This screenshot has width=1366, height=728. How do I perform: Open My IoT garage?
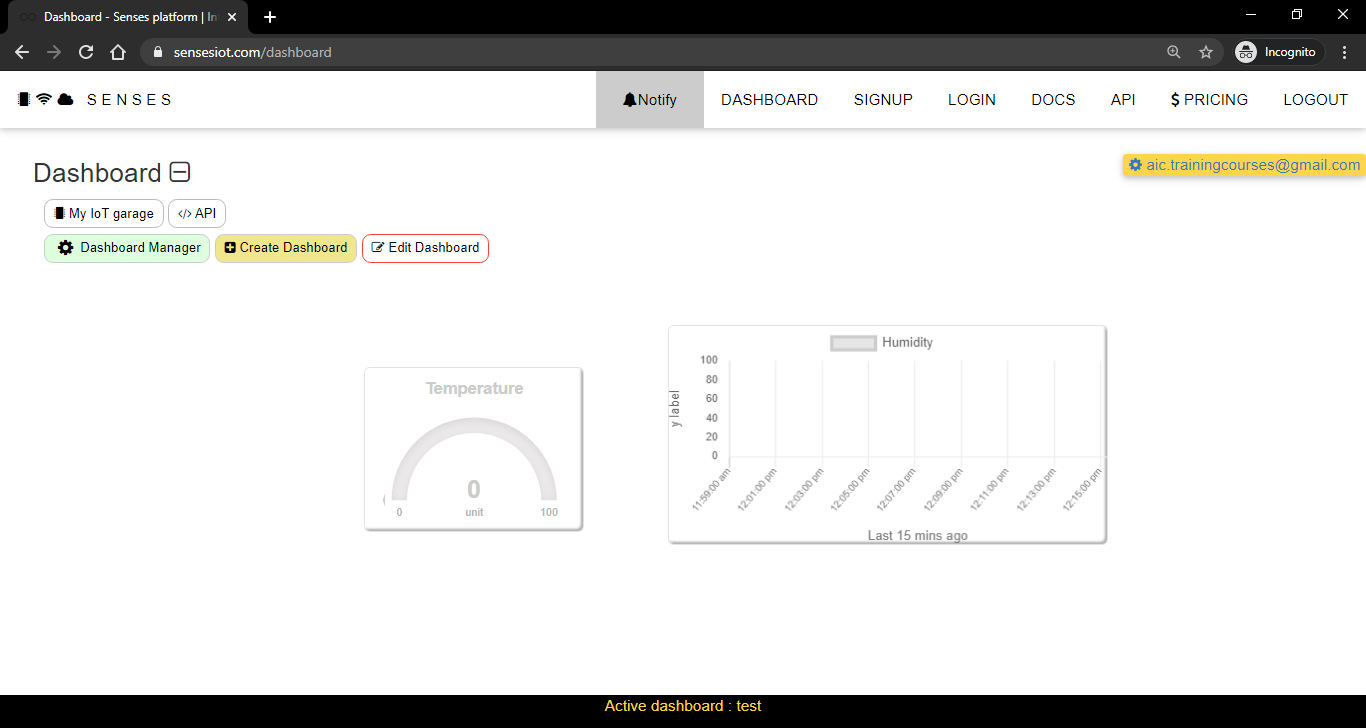104,214
